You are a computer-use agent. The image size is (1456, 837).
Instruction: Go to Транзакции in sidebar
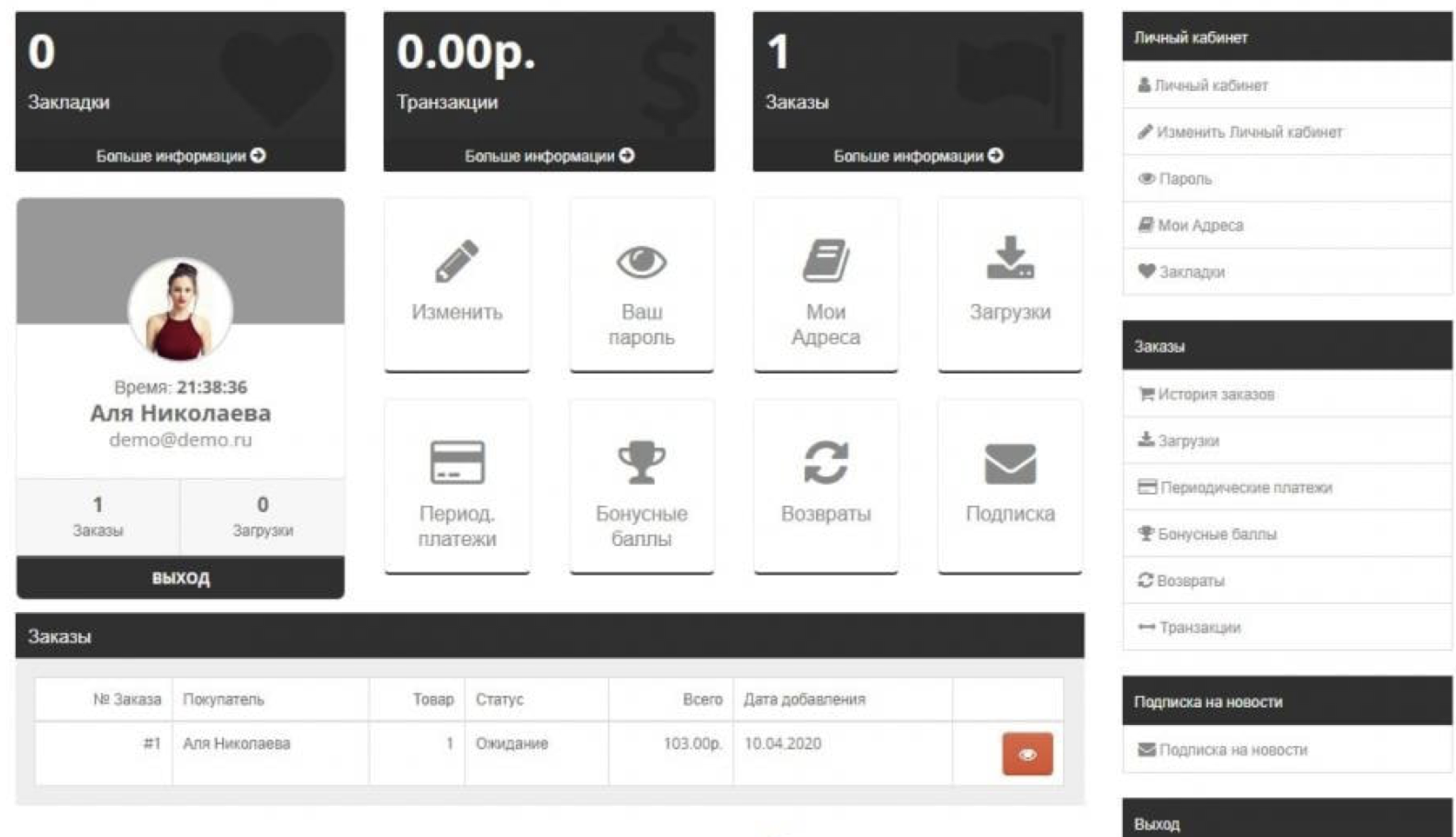[1199, 628]
